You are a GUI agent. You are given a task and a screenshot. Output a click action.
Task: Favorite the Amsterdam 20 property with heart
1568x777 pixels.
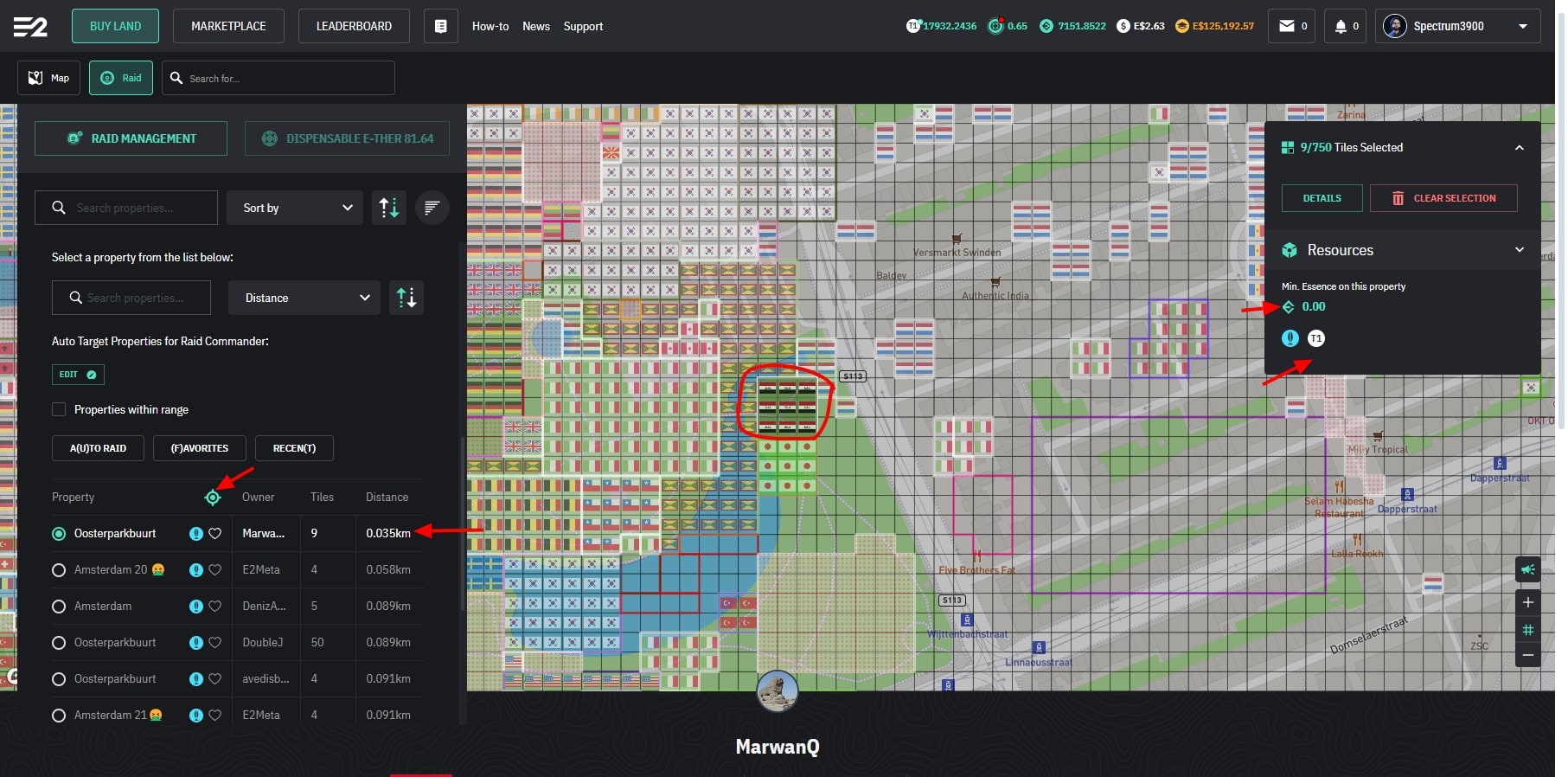215,570
